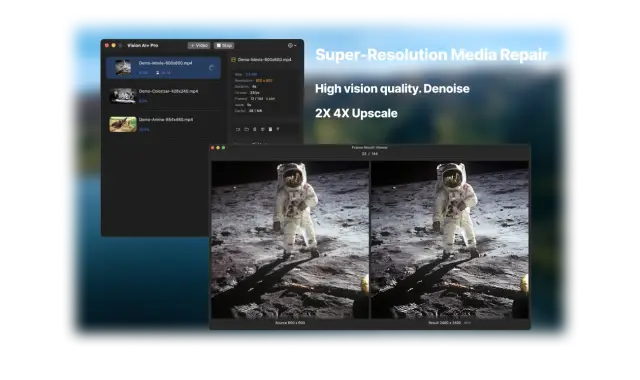Close the Frame Result Viewer window

(x=213, y=148)
